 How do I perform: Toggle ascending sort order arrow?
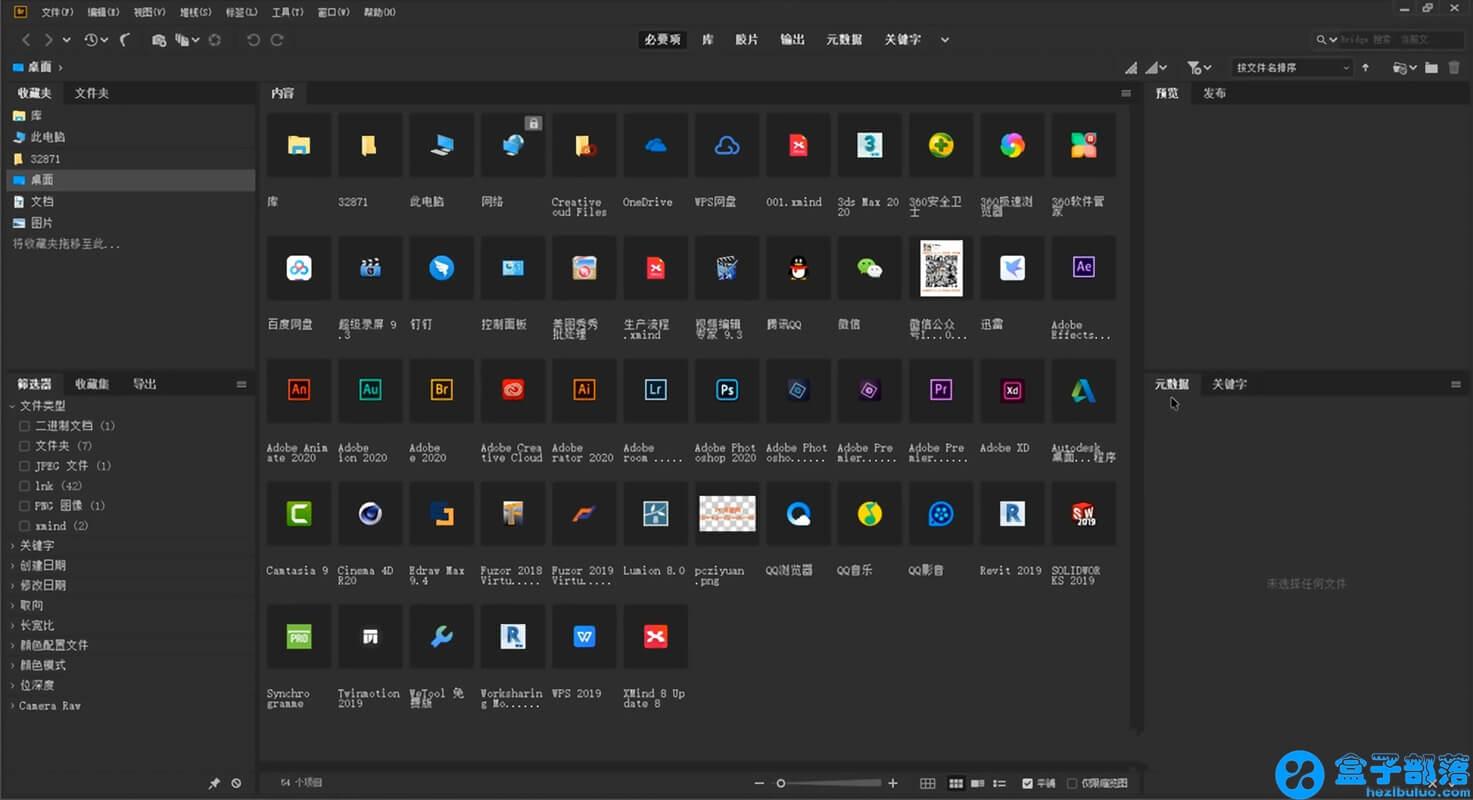point(1366,68)
